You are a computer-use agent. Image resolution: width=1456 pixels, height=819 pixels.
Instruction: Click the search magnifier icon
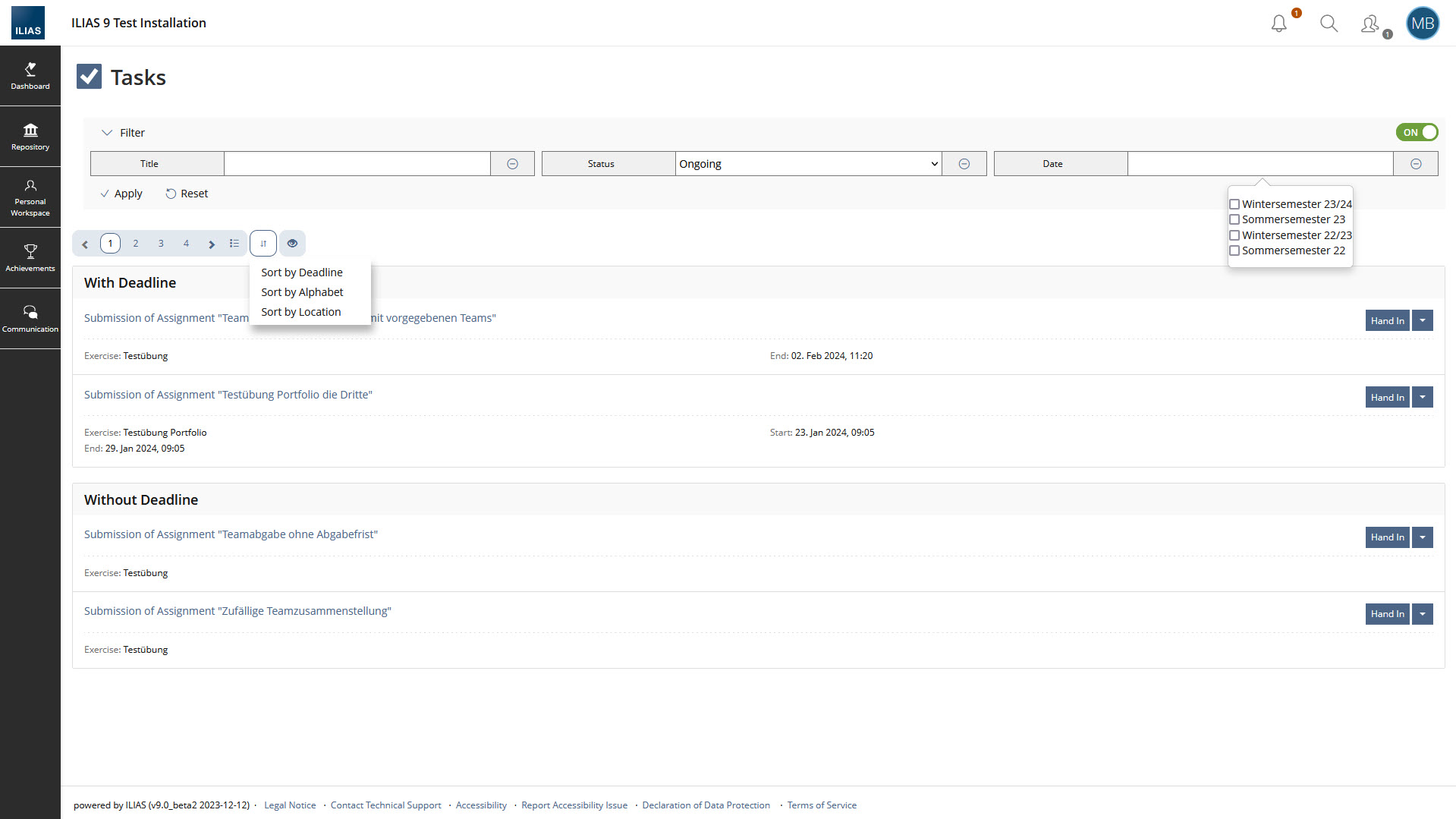point(1329,24)
